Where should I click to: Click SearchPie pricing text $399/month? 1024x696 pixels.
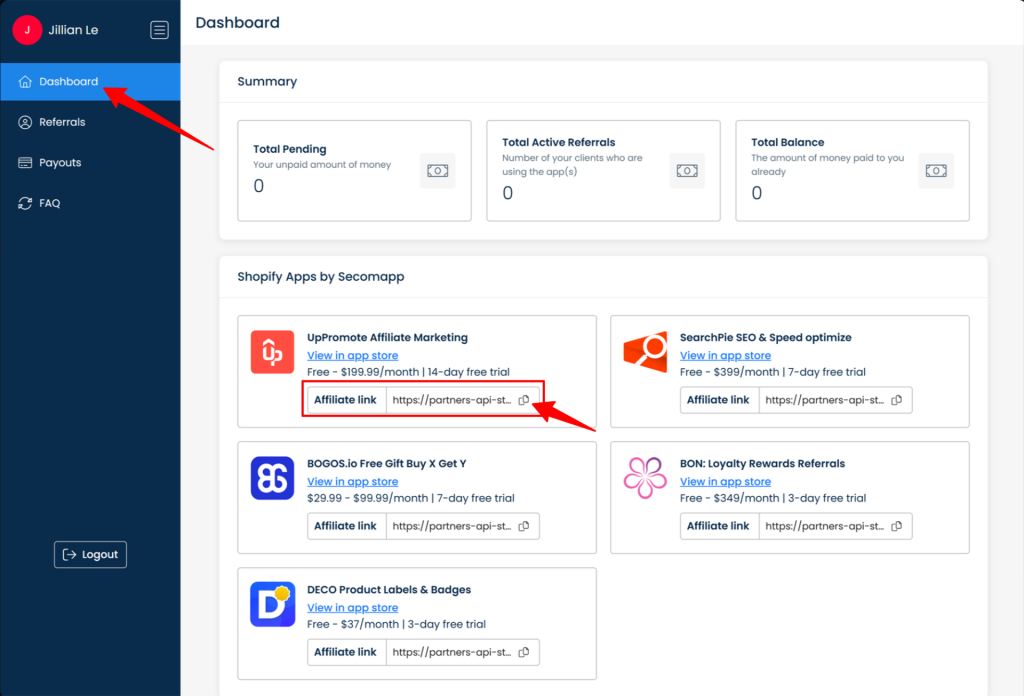click(x=746, y=372)
